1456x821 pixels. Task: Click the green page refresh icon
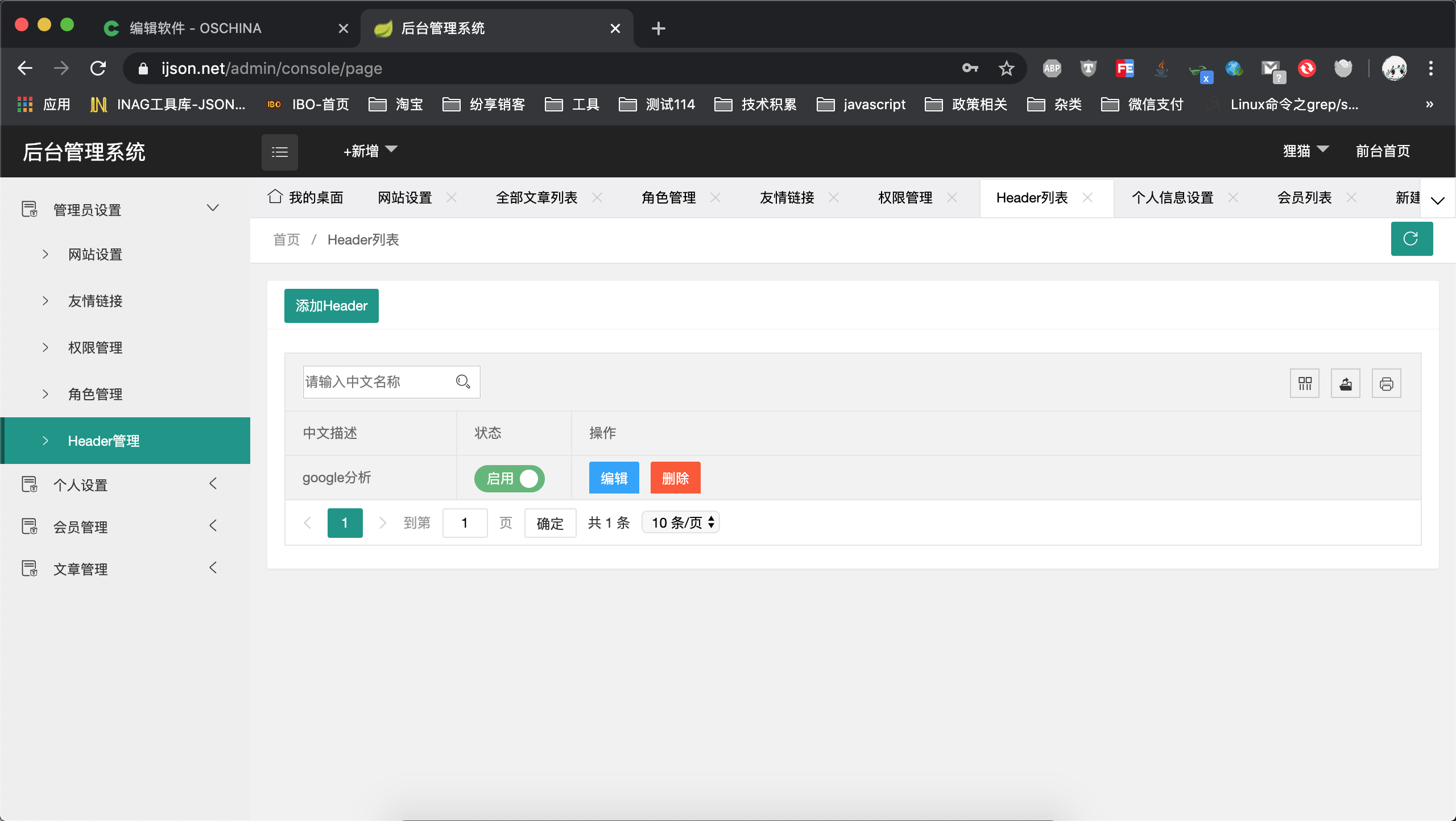1411,239
